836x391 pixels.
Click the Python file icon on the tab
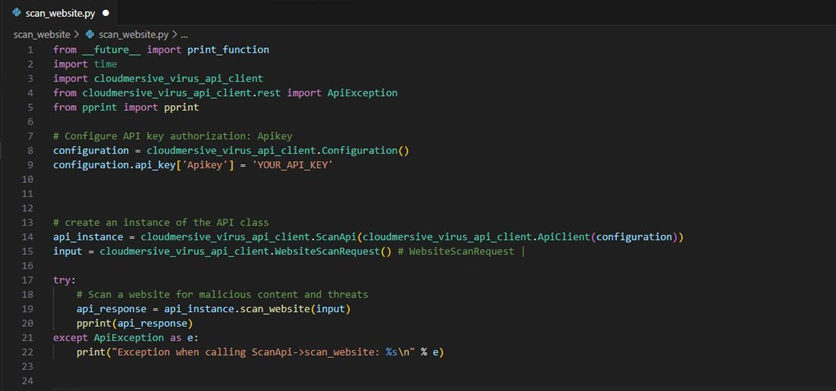17,13
